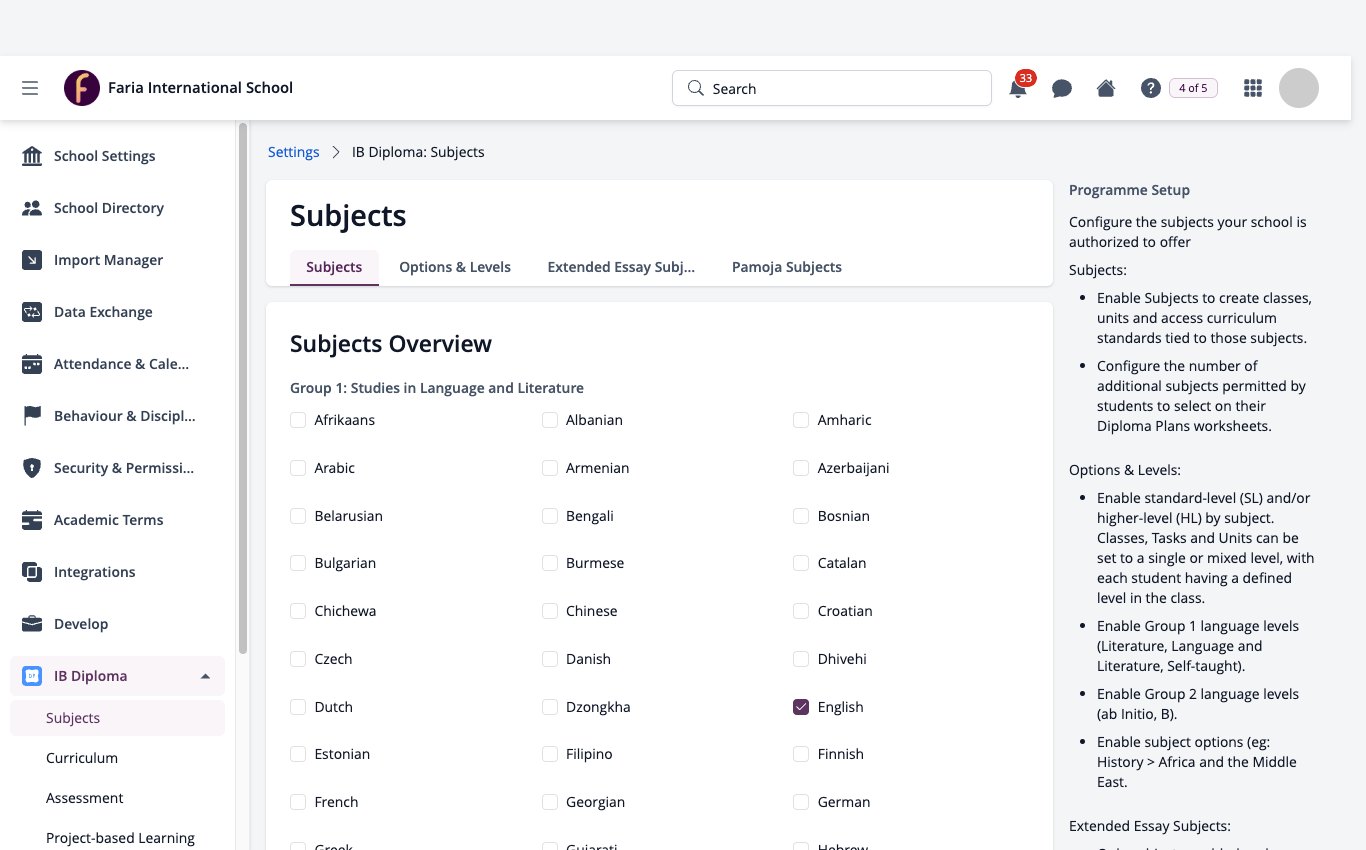
Task: Click the Integrations stacked squares icon
Action: [x=32, y=572]
